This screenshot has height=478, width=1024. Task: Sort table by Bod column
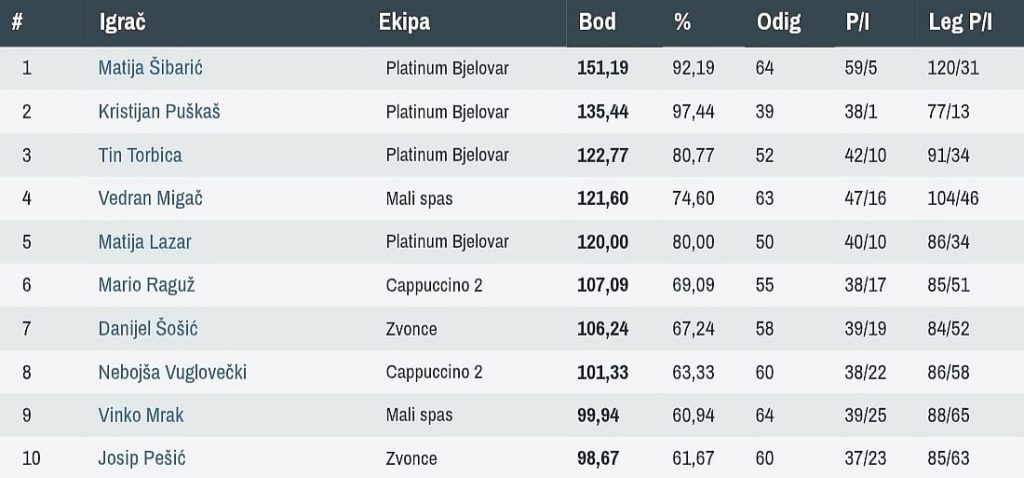(x=597, y=22)
